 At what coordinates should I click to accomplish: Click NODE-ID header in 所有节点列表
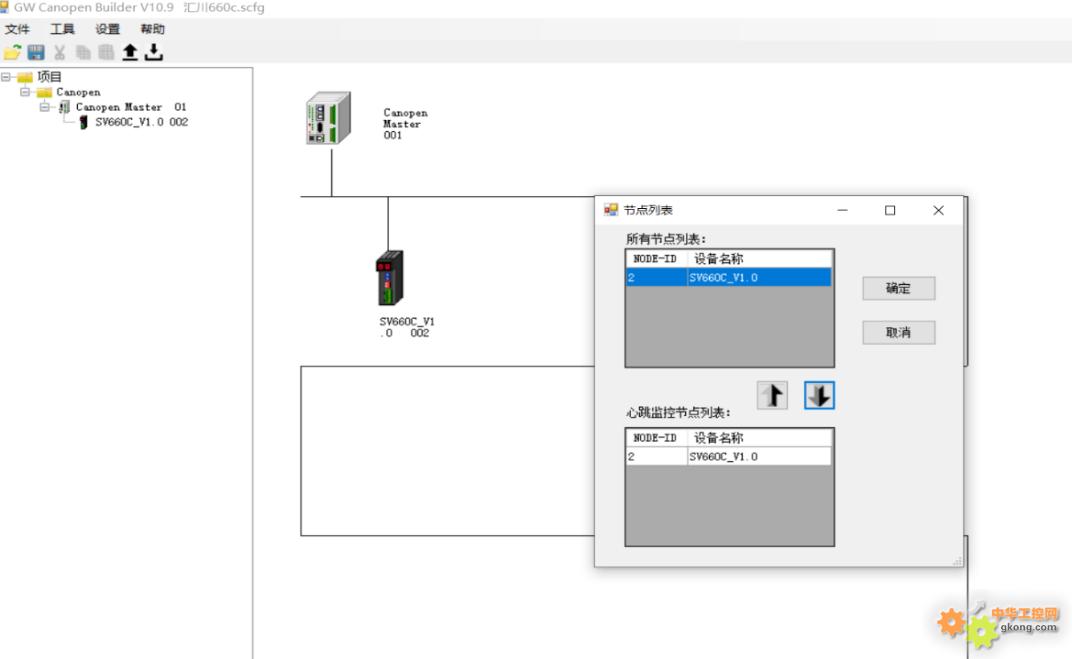click(656, 259)
